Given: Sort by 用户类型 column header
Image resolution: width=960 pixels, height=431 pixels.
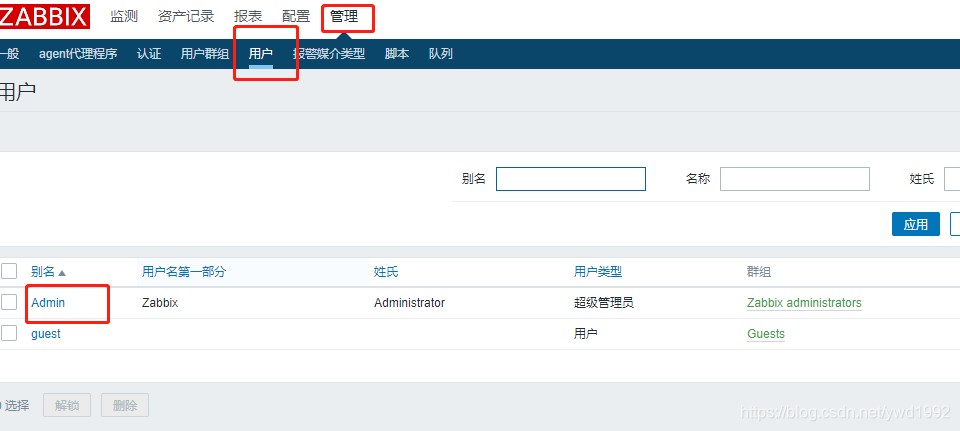Looking at the screenshot, I should (598, 272).
